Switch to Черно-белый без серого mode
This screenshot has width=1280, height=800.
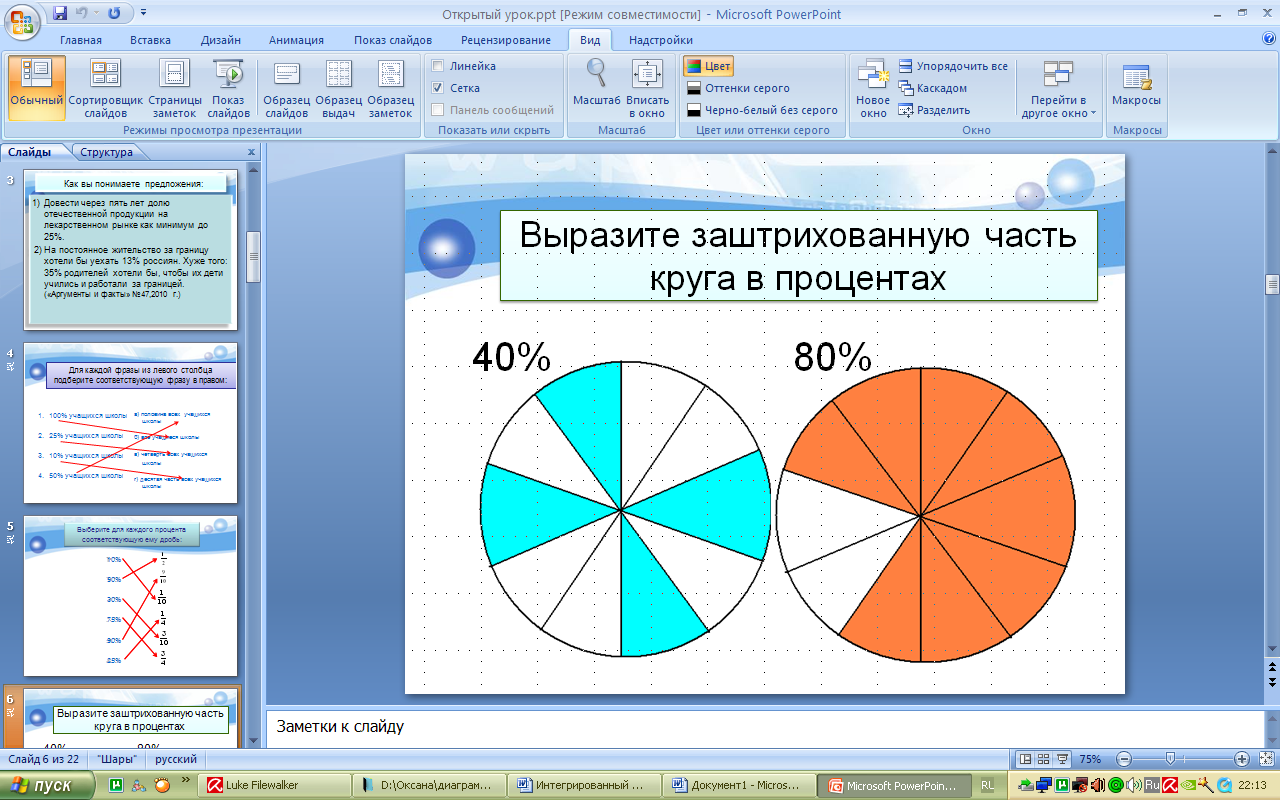(762, 110)
